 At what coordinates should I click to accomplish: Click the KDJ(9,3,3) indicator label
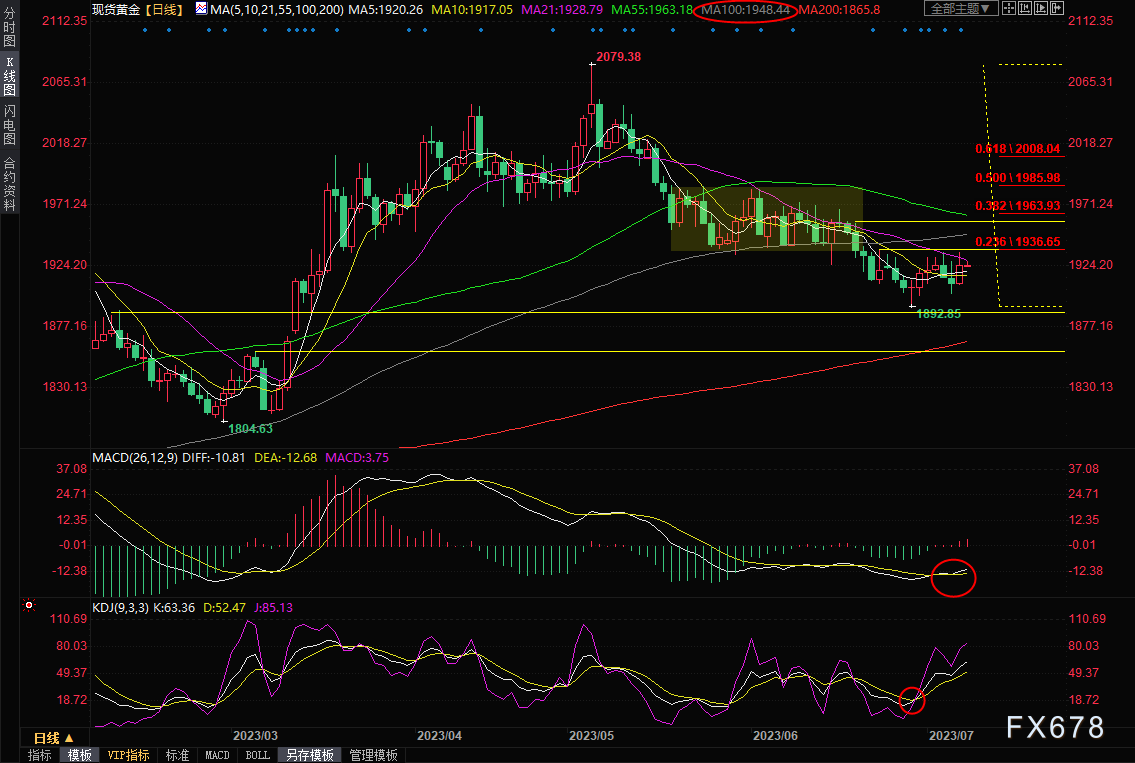[120, 607]
